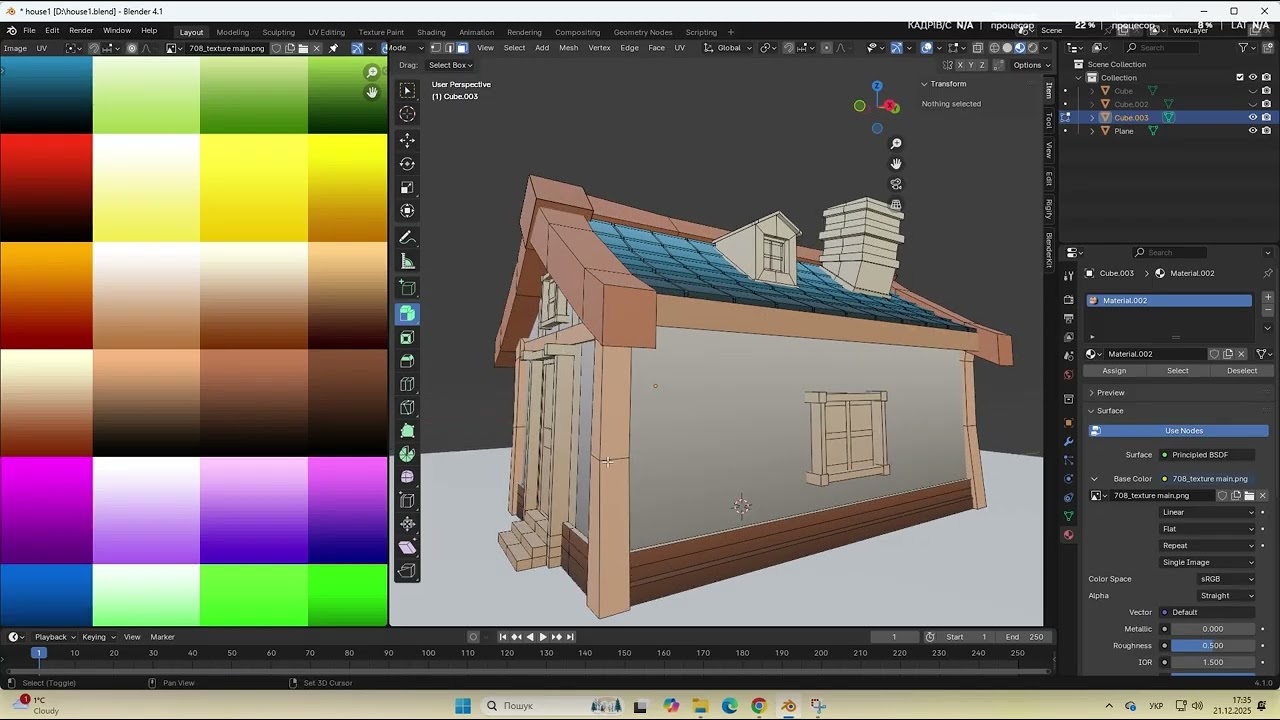The image size is (1280, 720).
Task: Select the Cursor tool in viewport toolbar
Action: (407, 114)
